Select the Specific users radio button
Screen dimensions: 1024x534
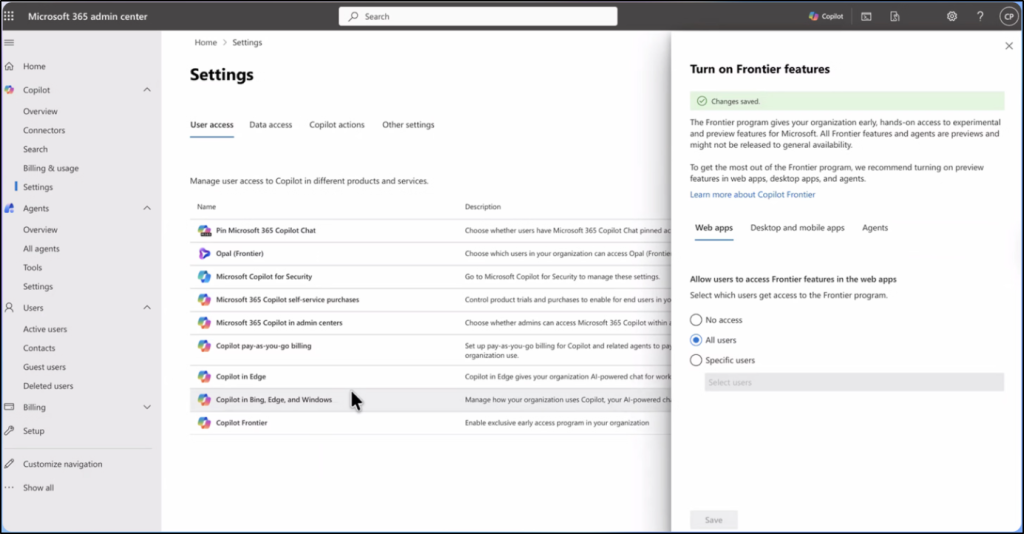pos(696,360)
